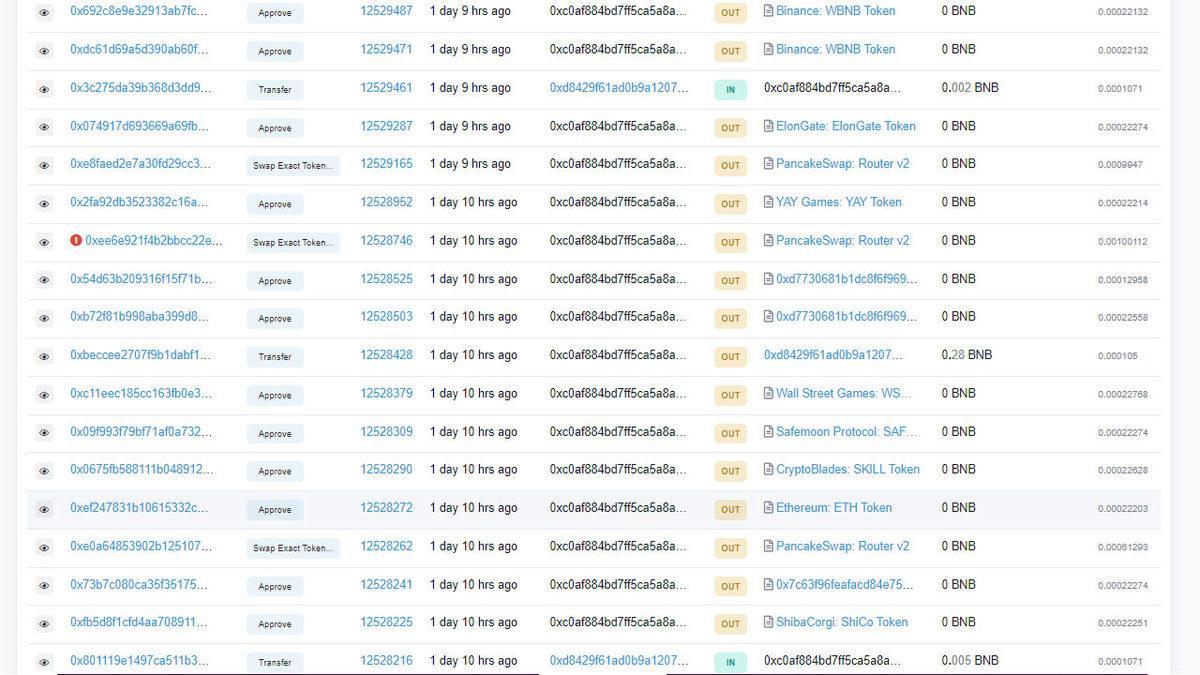Open the recipient address 0x7c63f96feafacd84e75
This screenshot has width=1200, height=675.
point(845,585)
